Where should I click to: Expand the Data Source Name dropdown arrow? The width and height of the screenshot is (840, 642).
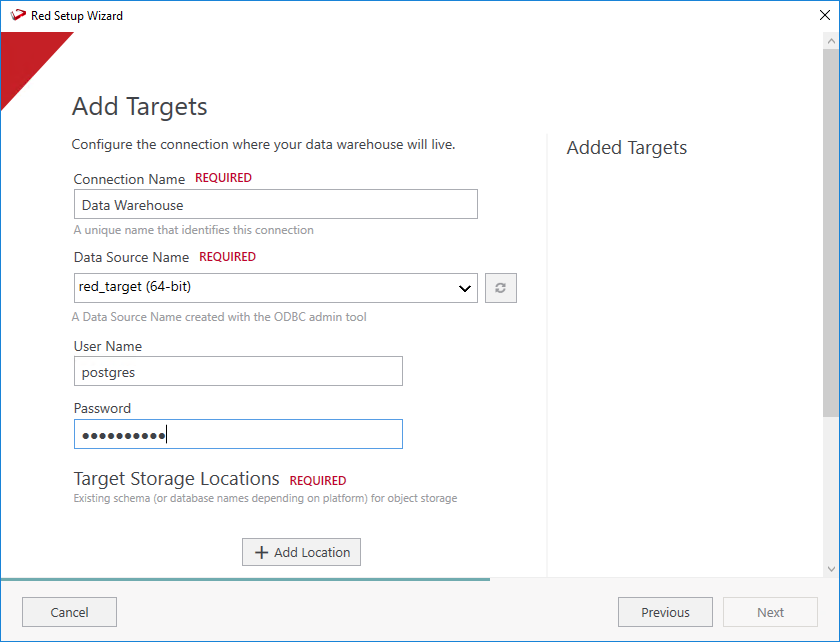click(464, 289)
